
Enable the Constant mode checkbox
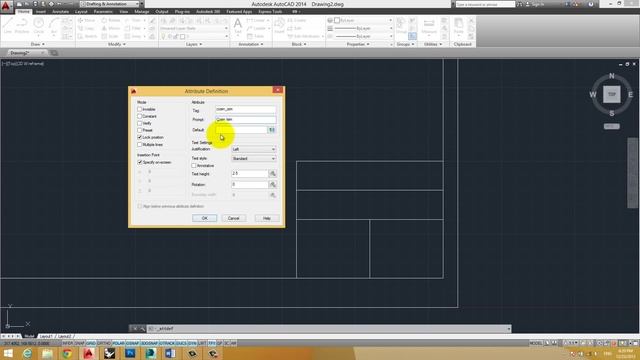pos(140,116)
